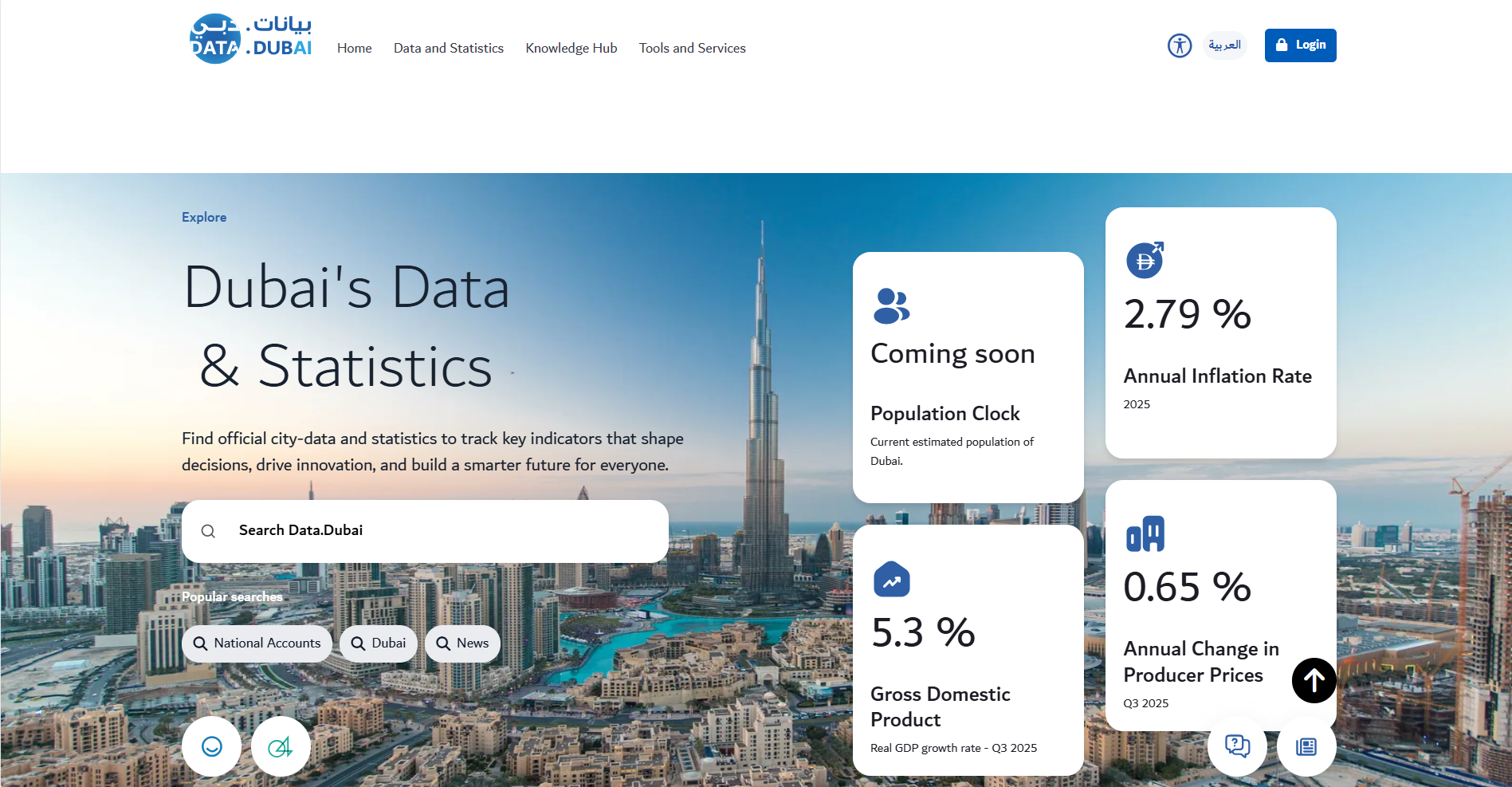Click the scroll-to-top arrow button
Image resolution: width=1512 pixels, height=787 pixels.
[1314, 680]
